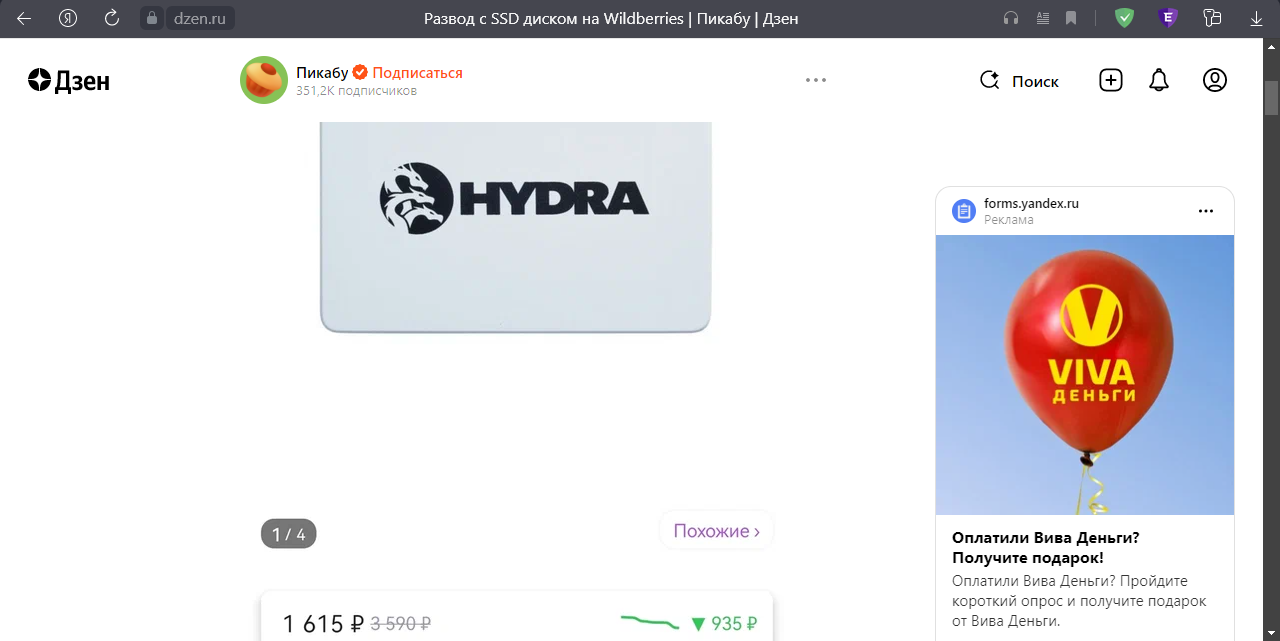Viewport: 1280px width, 641px height.
Task: Click the 1 / 4 image counter
Action: click(x=289, y=534)
